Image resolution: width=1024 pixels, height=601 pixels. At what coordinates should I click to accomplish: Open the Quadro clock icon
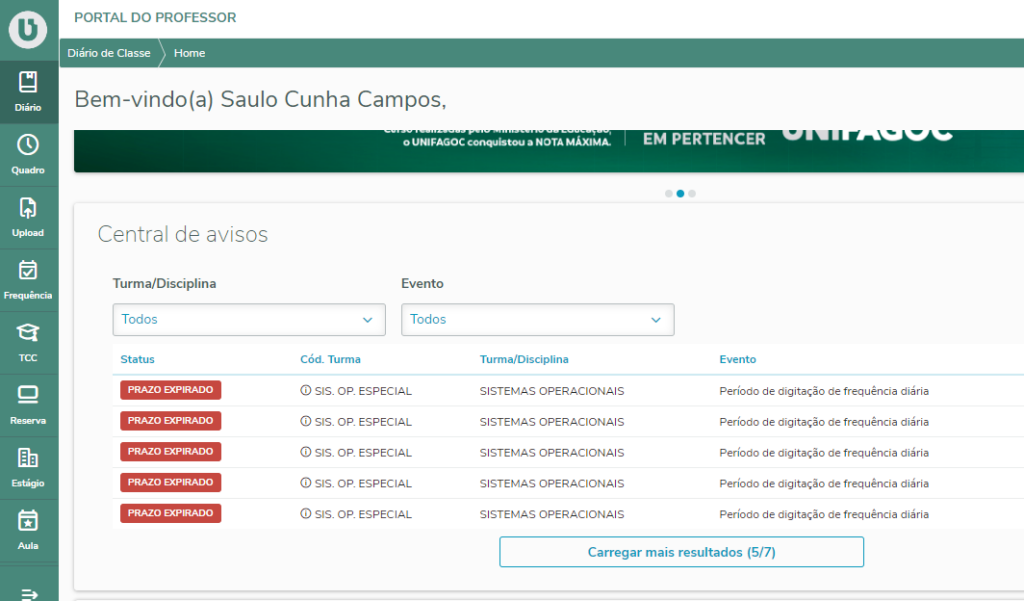28,146
